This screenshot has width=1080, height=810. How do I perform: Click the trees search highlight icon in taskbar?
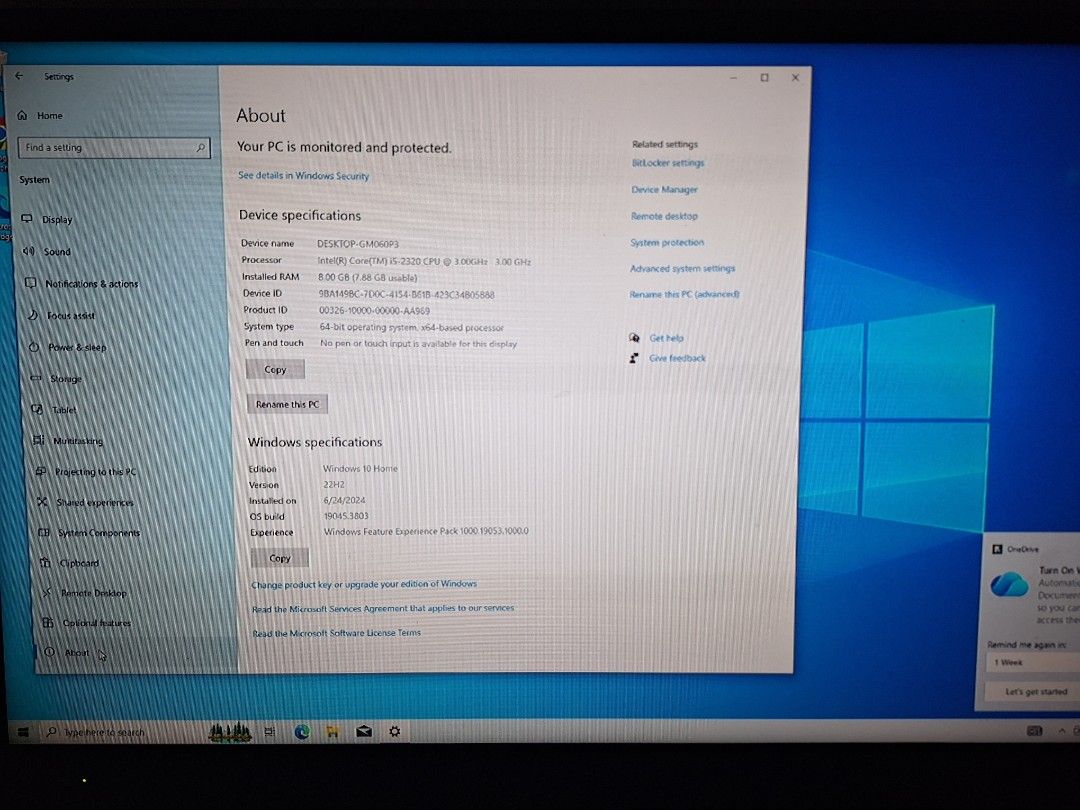point(230,732)
